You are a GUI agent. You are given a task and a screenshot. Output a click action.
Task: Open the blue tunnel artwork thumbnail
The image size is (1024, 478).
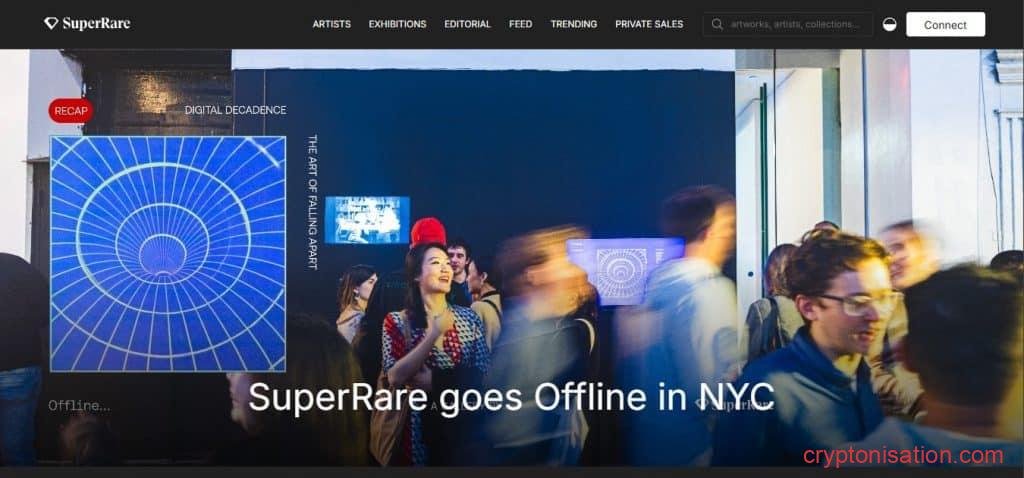tap(168, 253)
